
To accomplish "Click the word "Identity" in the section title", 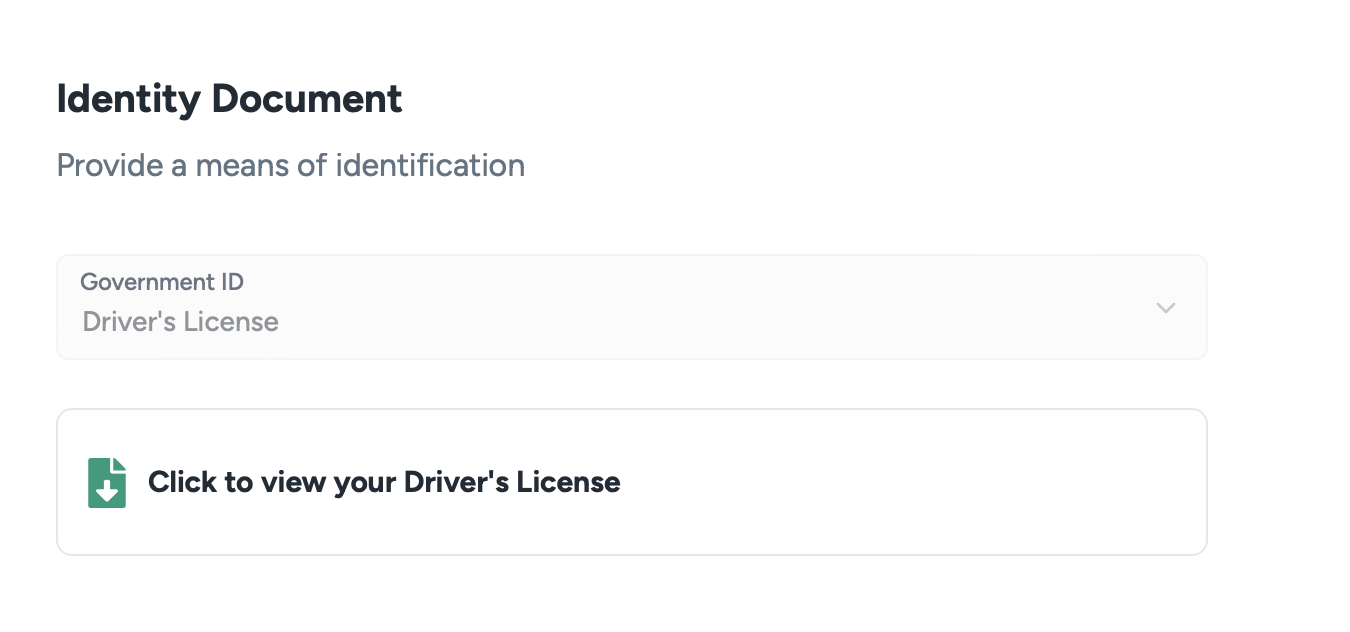I will (x=128, y=99).
